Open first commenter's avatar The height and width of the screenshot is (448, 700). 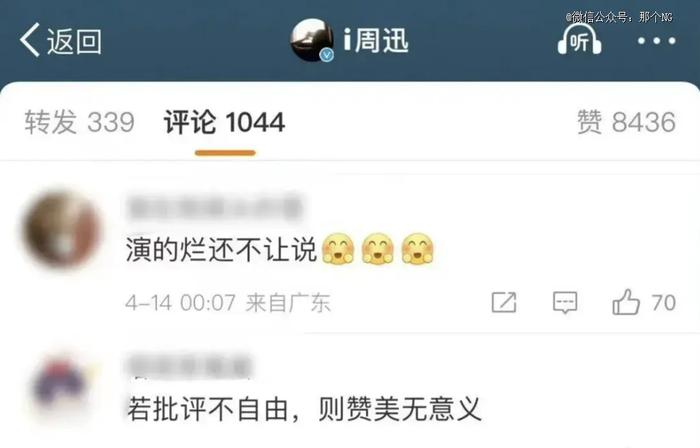click(x=61, y=229)
